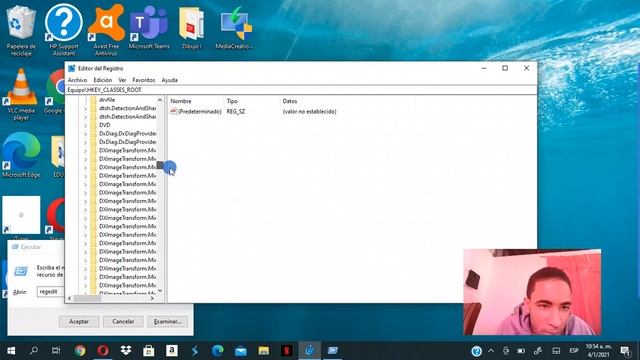640x360 pixels.
Task: Click the REG_SZ type cell
Action: tap(236, 111)
